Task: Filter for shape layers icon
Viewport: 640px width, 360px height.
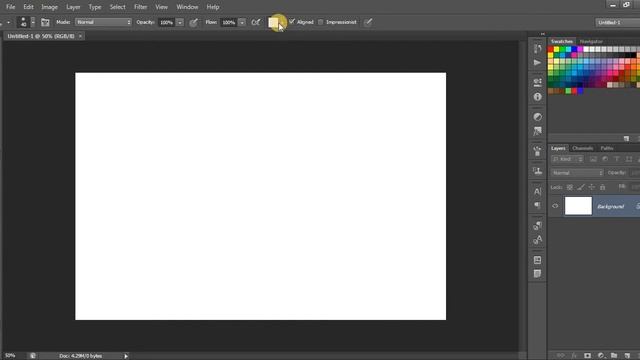Action: pyautogui.click(x=629, y=159)
